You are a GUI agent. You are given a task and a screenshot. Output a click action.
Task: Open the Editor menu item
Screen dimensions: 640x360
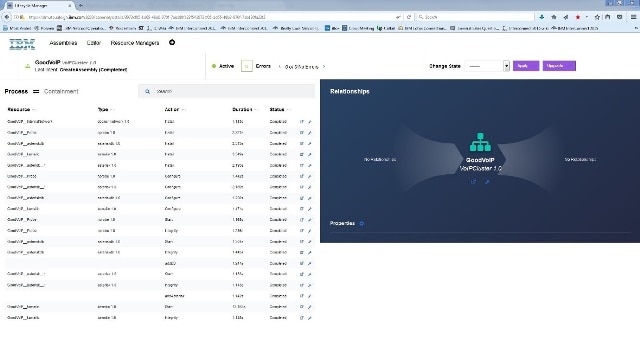[x=93, y=43]
